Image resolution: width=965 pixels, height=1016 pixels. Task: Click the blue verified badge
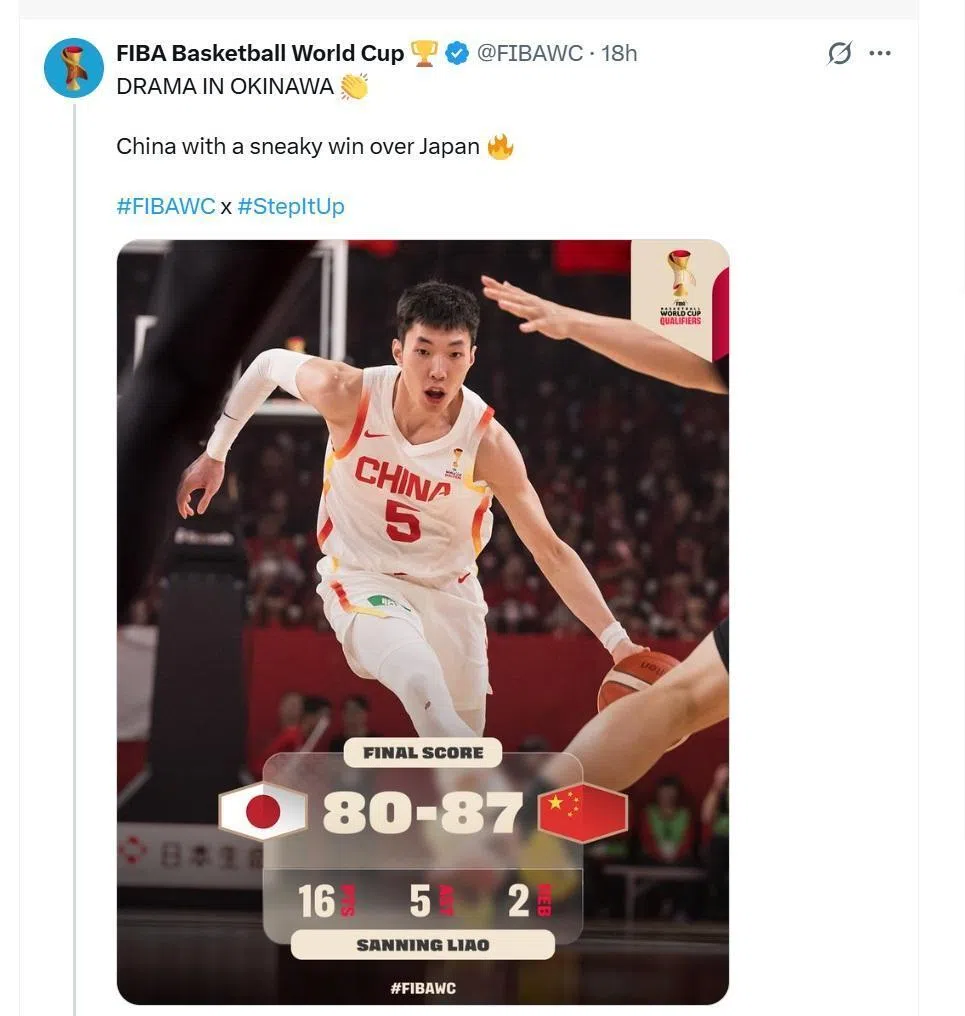(x=456, y=54)
